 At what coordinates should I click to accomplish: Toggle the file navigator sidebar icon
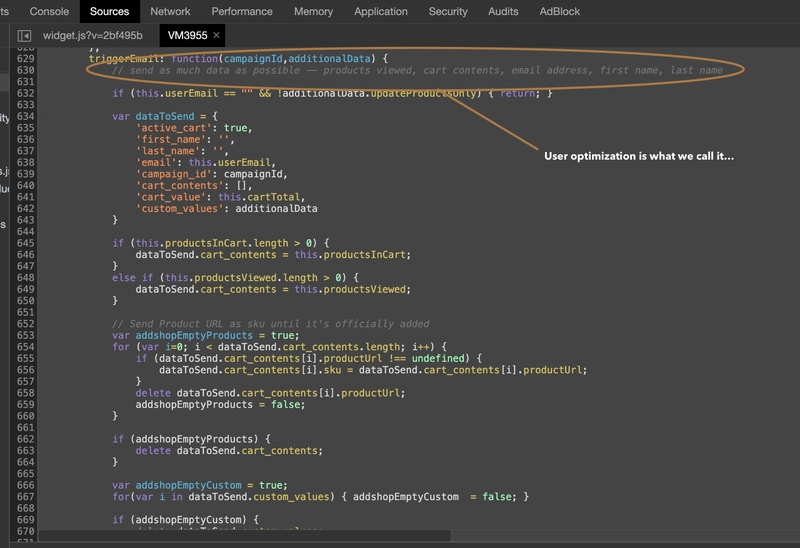pos(24,35)
